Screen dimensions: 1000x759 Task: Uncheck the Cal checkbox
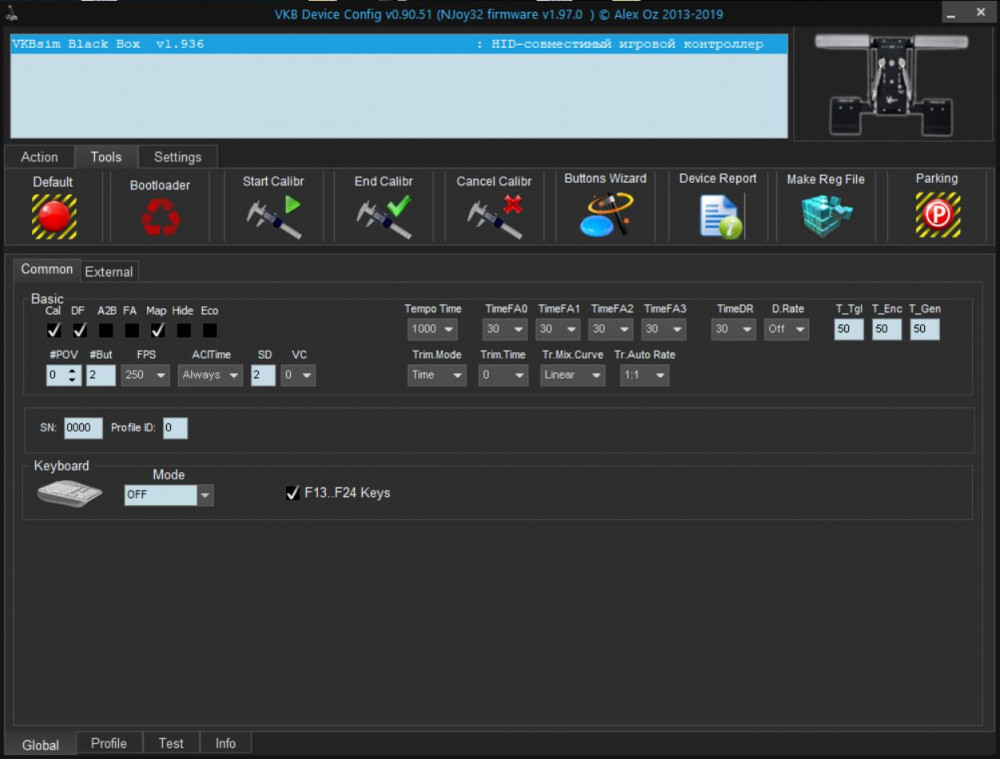click(54, 330)
